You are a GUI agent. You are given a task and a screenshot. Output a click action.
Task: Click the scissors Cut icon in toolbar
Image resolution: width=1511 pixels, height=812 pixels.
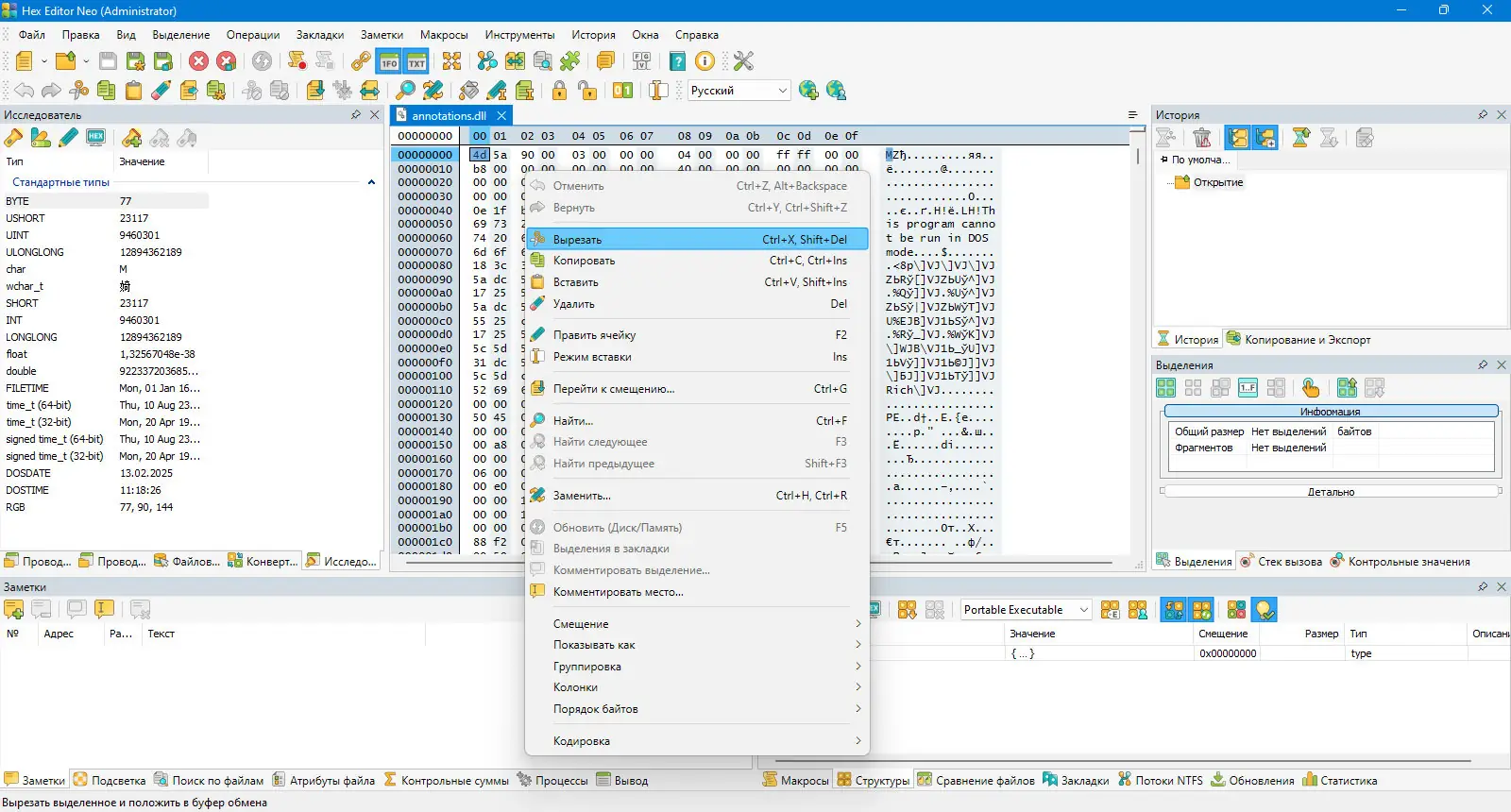79,91
